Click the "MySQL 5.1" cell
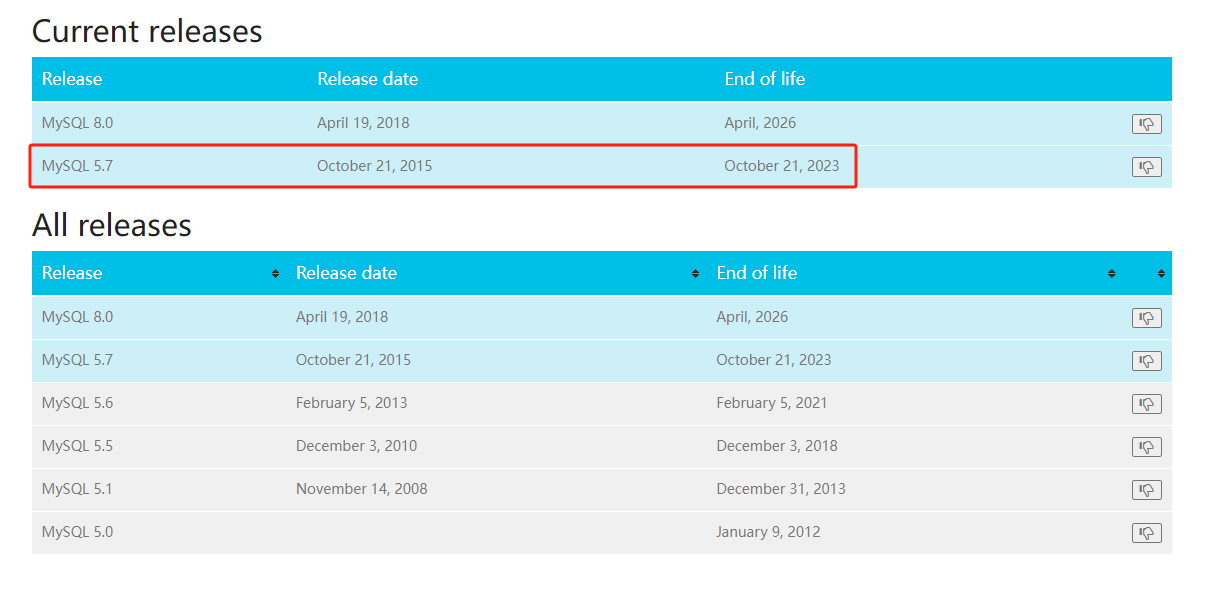The height and width of the screenshot is (589, 1207). 77,489
